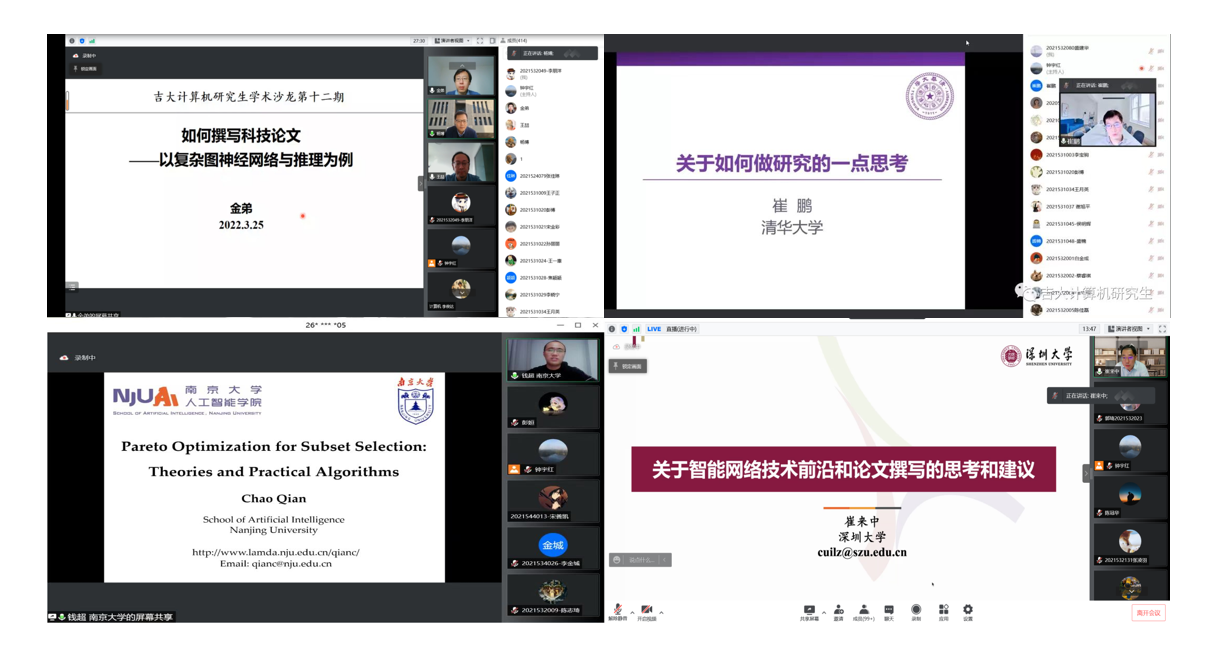Open the Invite (邀请) icon

tap(837, 610)
